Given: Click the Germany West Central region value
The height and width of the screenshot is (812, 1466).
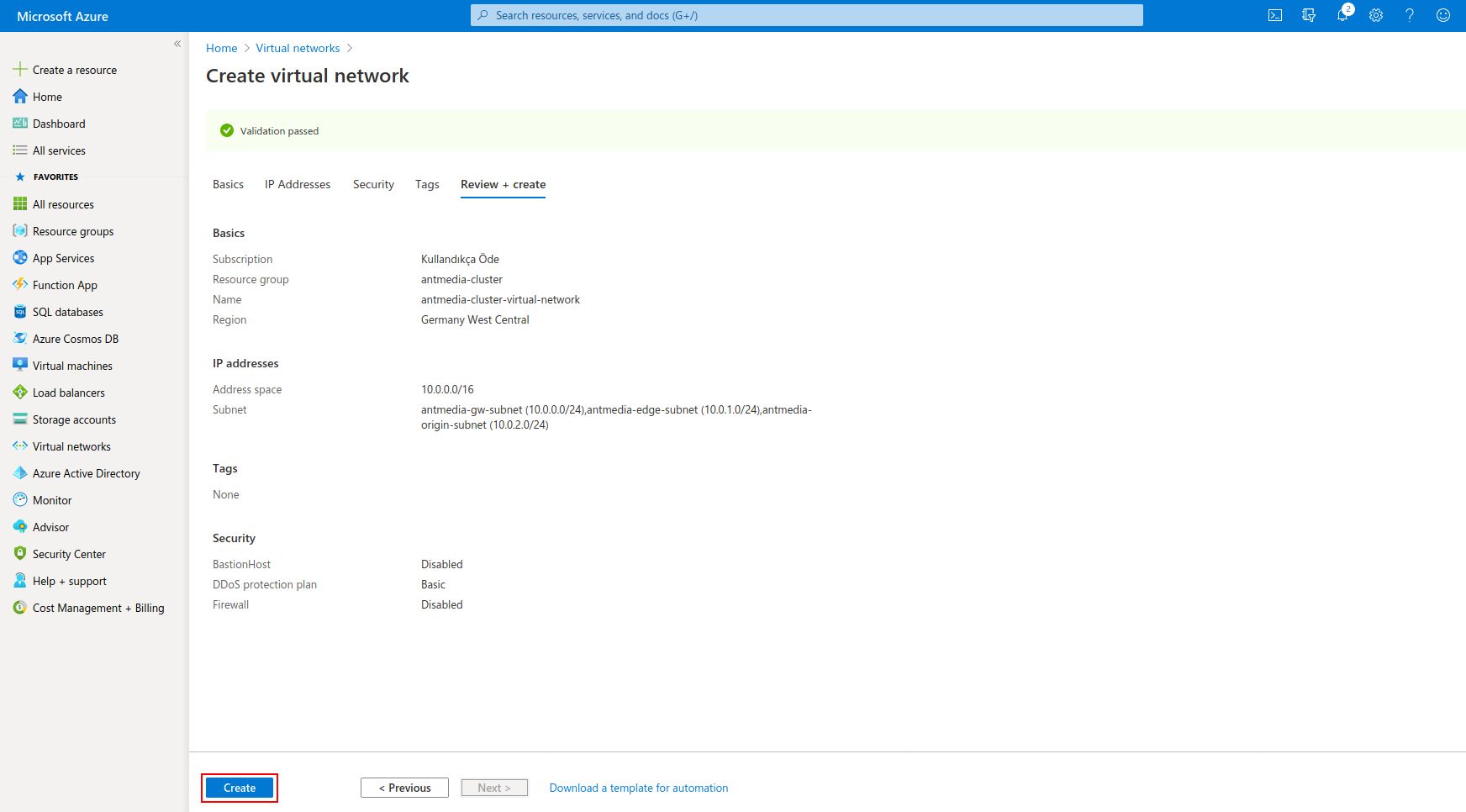Looking at the screenshot, I should click(475, 319).
